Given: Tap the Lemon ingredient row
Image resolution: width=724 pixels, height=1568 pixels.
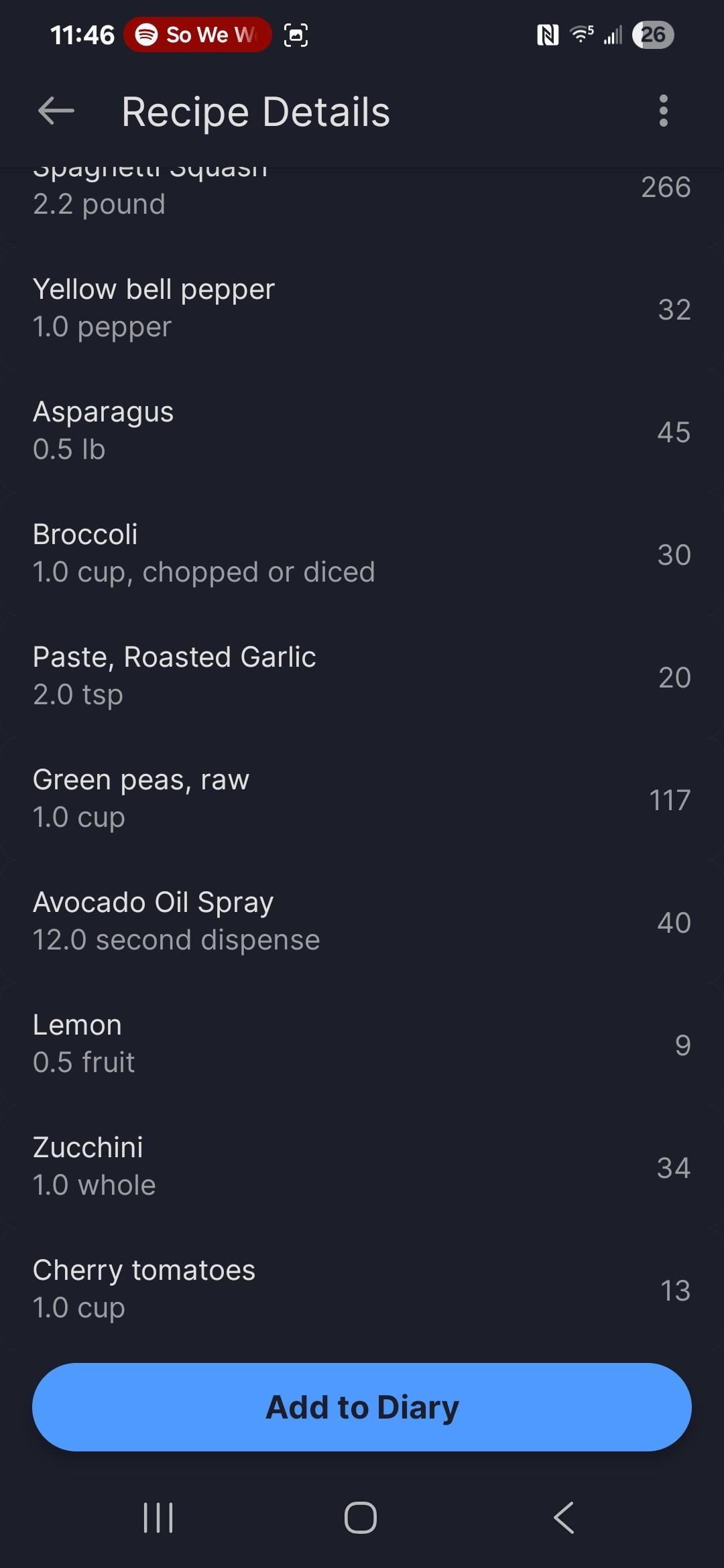Looking at the screenshot, I should click(x=362, y=1044).
